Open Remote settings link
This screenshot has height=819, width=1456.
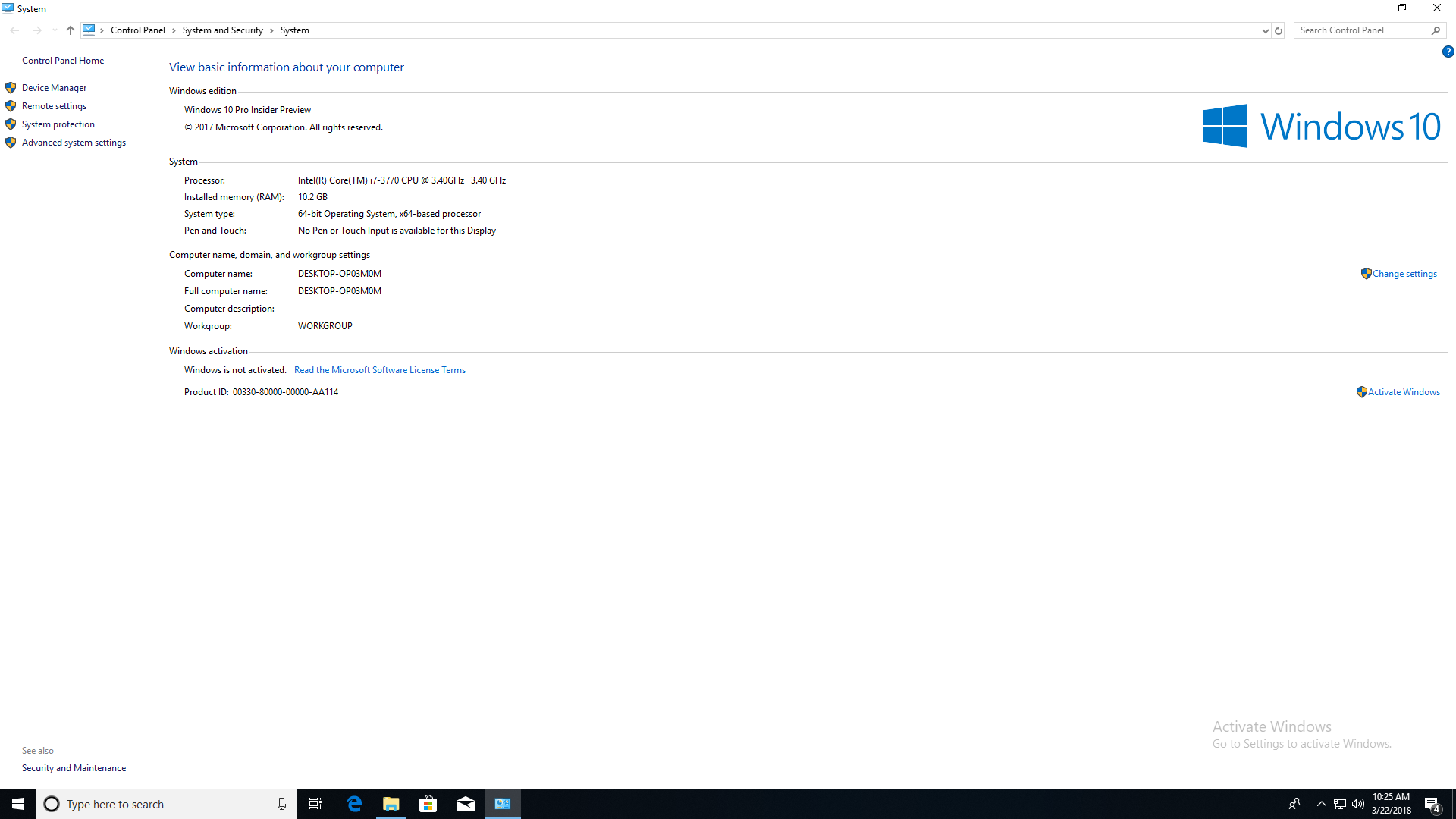54,106
